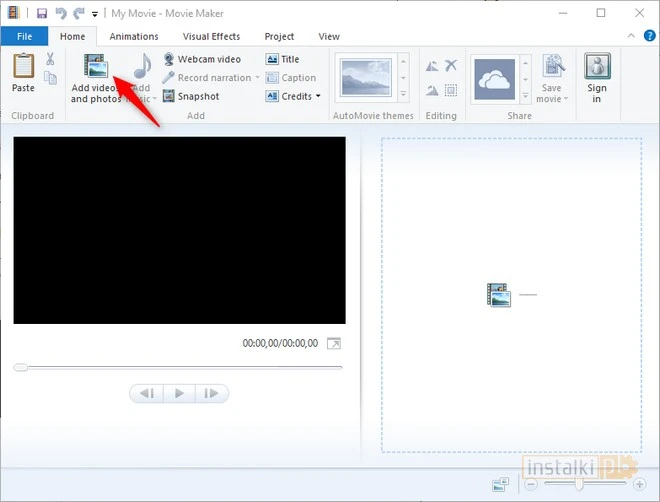Switch to the Visual Effects tab
Viewport: 660px width, 502px height.
[x=211, y=37]
